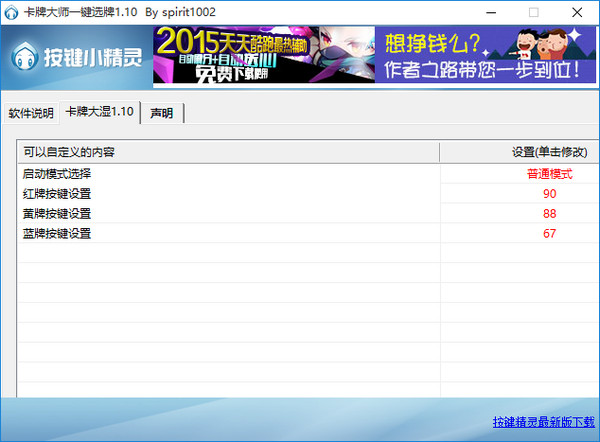The height and width of the screenshot is (442, 600).
Task: Select the 蓝牌按键设置 row
Action: (x=308, y=233)
